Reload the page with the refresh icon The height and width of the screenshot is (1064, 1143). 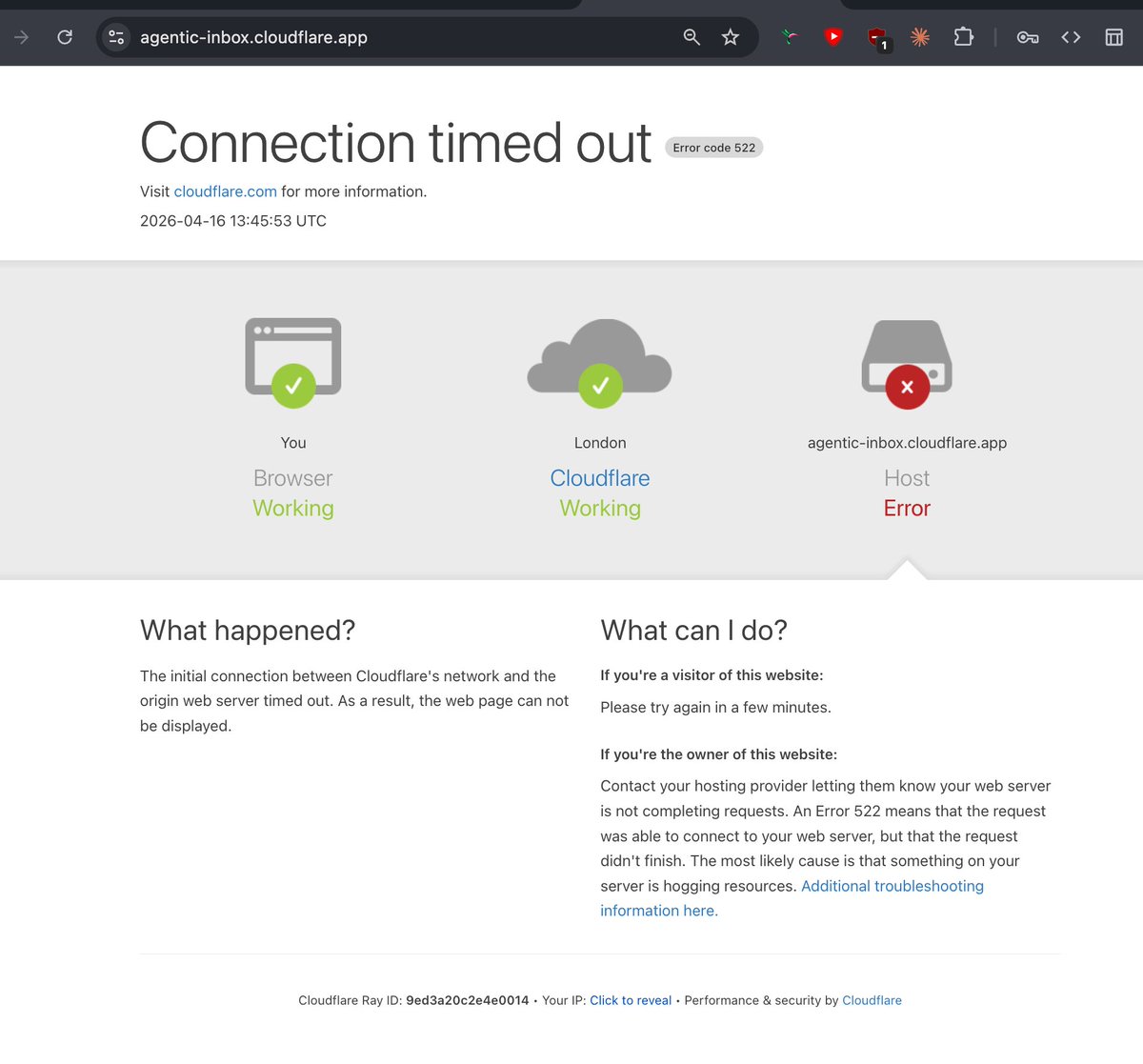pos(65,37)
